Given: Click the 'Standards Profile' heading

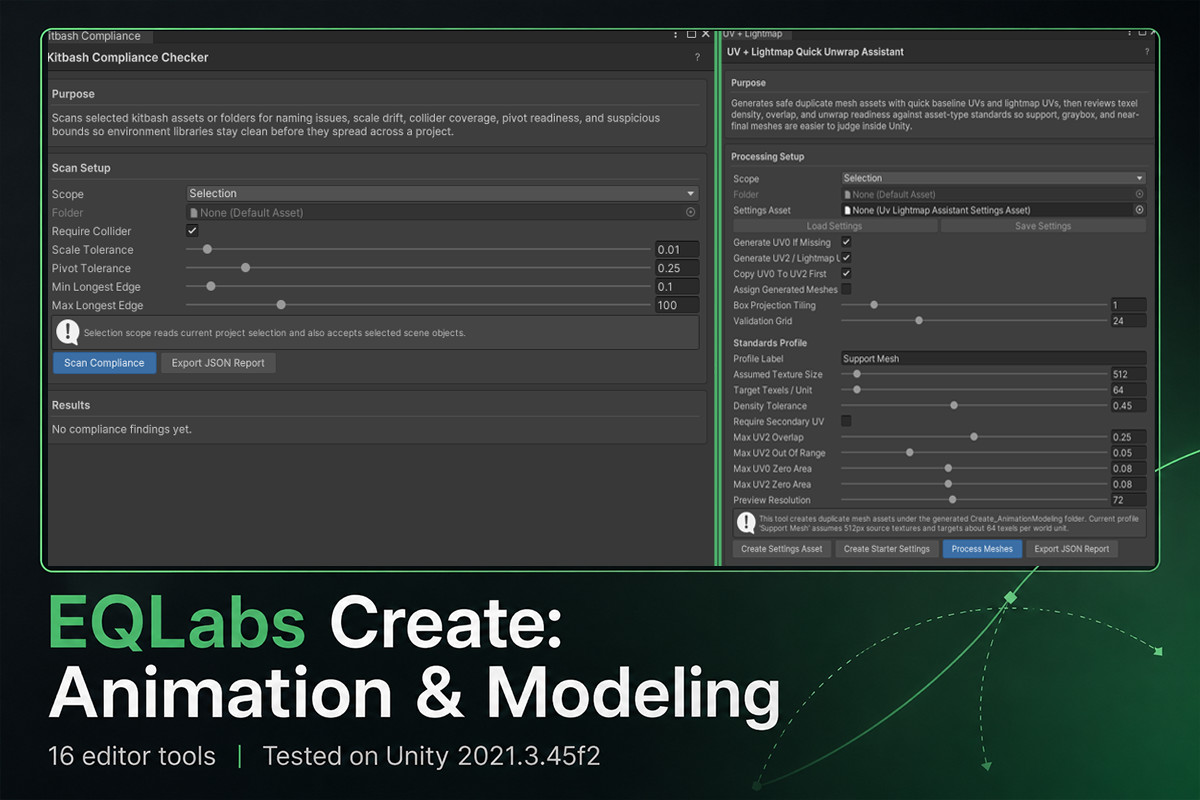Looking at the screenshot, I should pos(770,343).
